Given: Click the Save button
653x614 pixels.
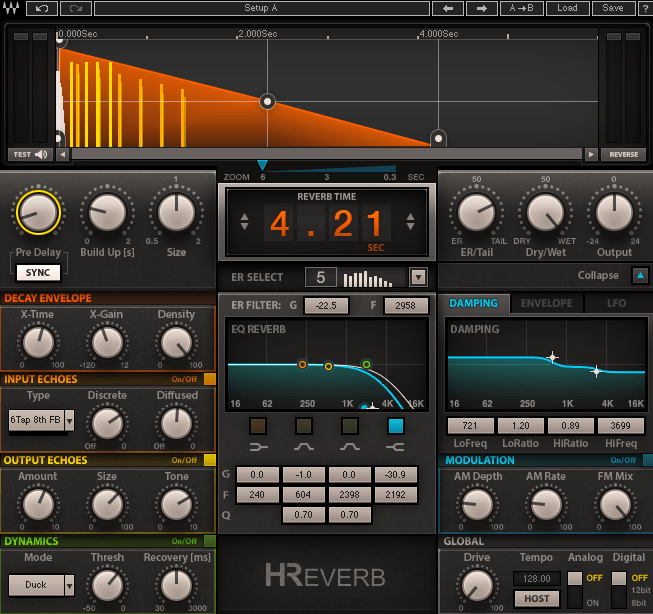Looking at the screenshot, I should (613, 8).
